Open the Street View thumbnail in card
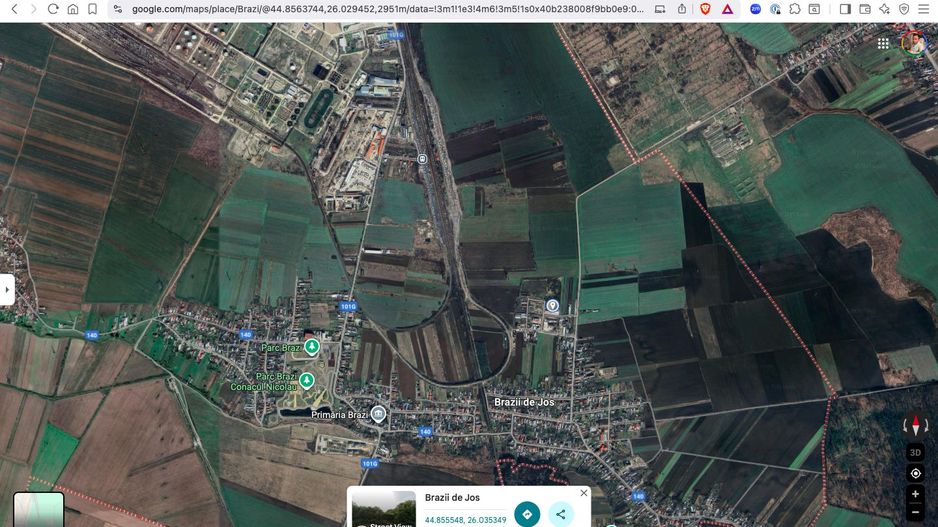Screen dimensions: 938x527 click(x=383, y=509)
